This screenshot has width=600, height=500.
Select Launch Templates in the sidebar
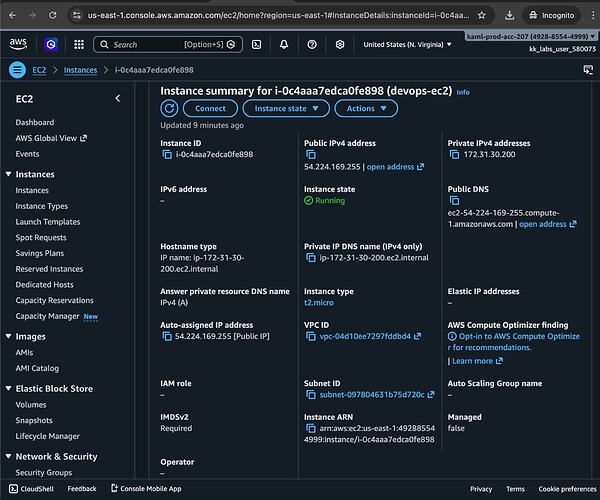(48, 222)
